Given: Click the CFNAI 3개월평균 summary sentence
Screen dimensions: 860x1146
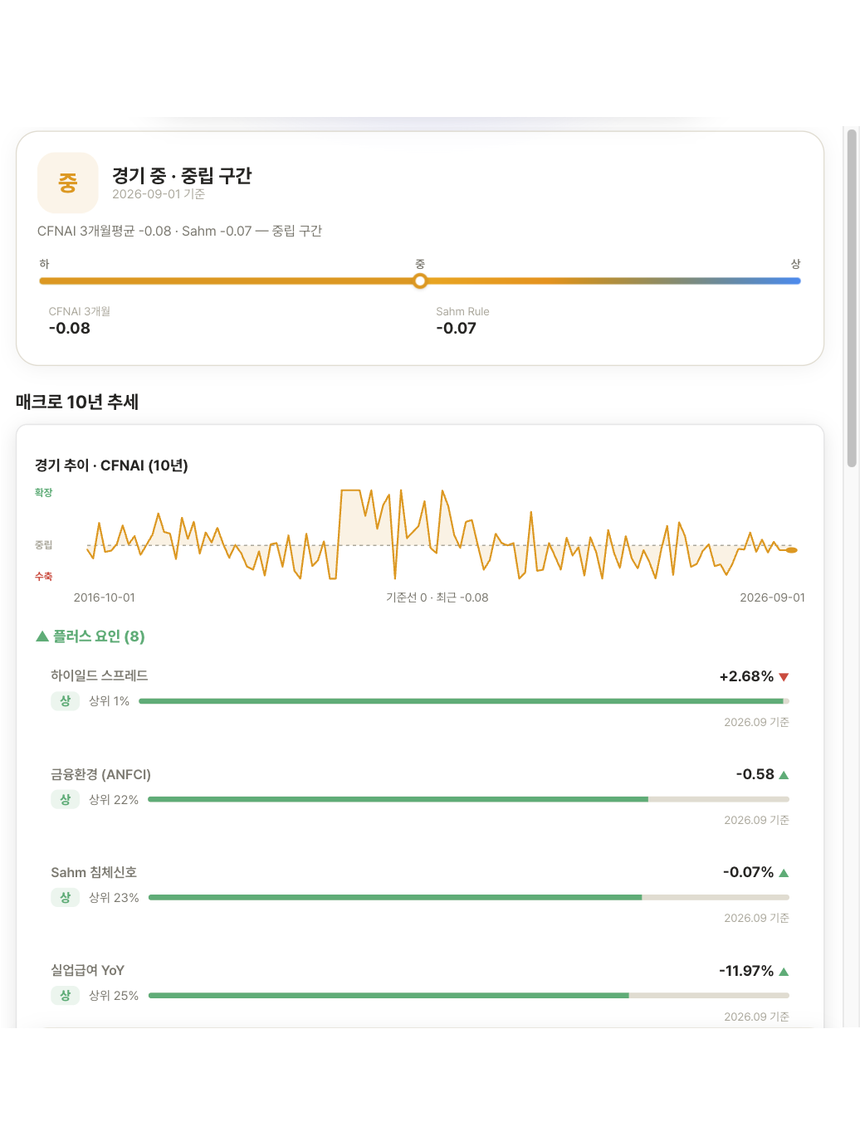Looking at the screenshot, I should (x=180, y=231).
